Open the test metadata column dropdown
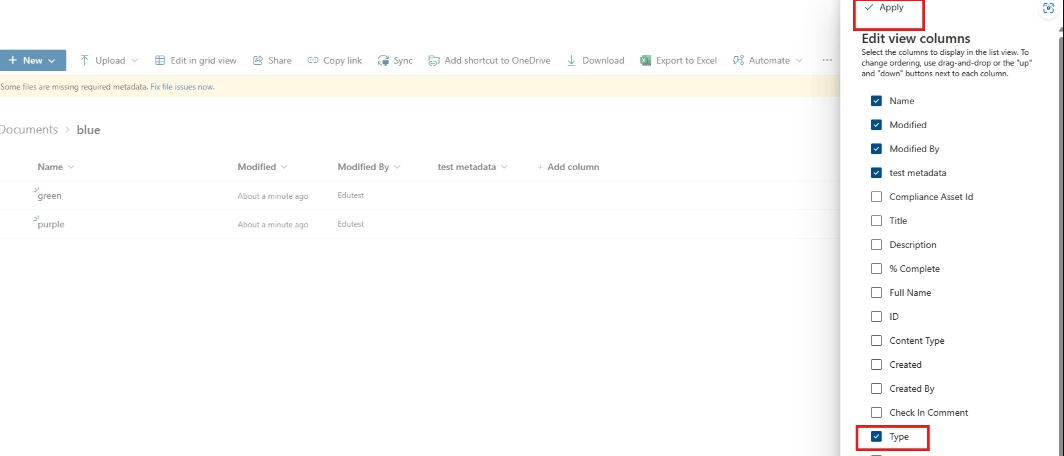This screenshot has width=1064, height=456. (x=504, y=167)
